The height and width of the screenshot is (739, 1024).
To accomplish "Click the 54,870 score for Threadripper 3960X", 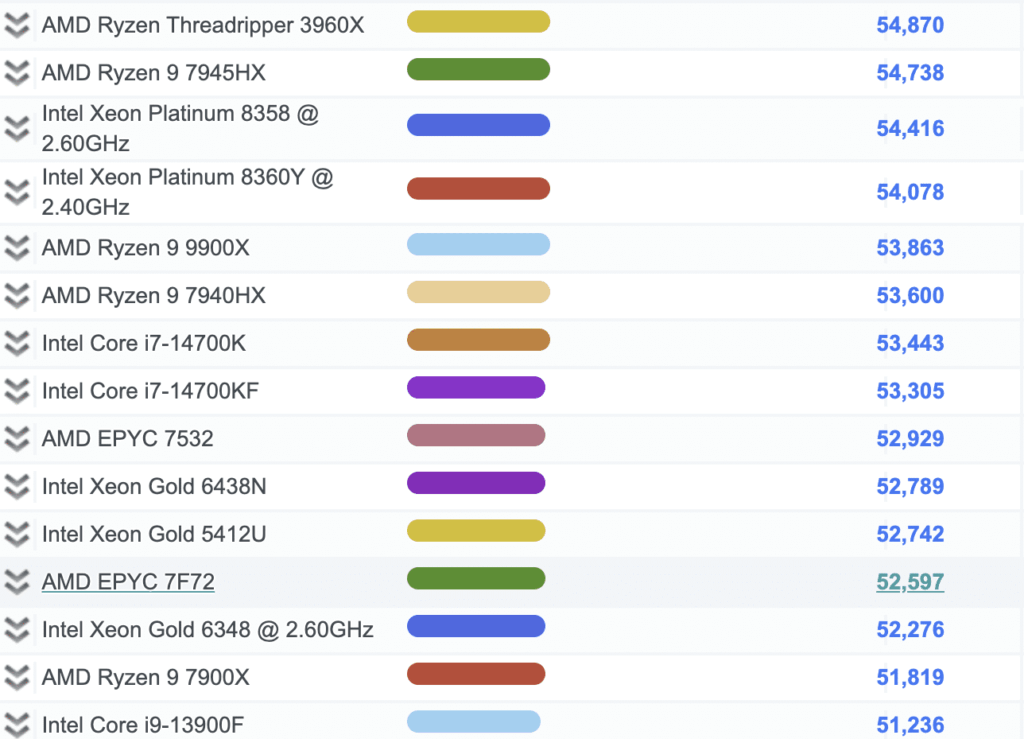I will (x=910, y=25).
